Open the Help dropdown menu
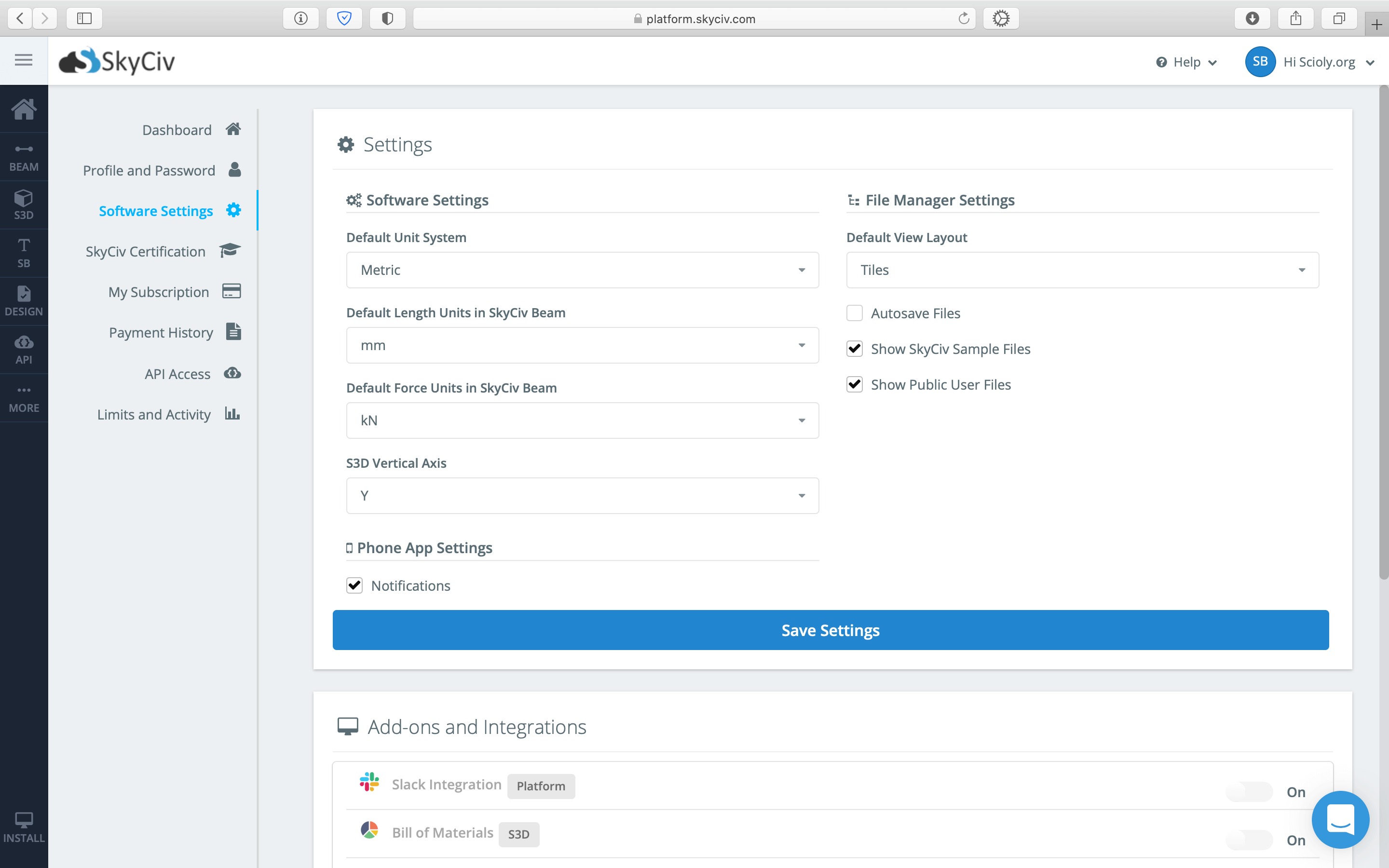 [x=1186, y=62]
